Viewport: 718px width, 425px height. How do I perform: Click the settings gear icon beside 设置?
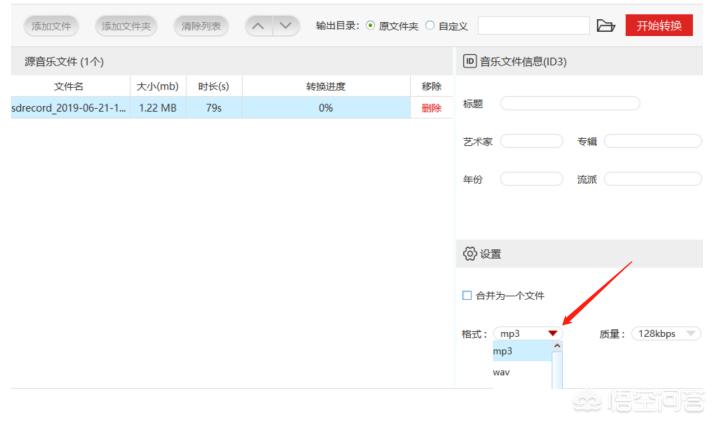470,253
